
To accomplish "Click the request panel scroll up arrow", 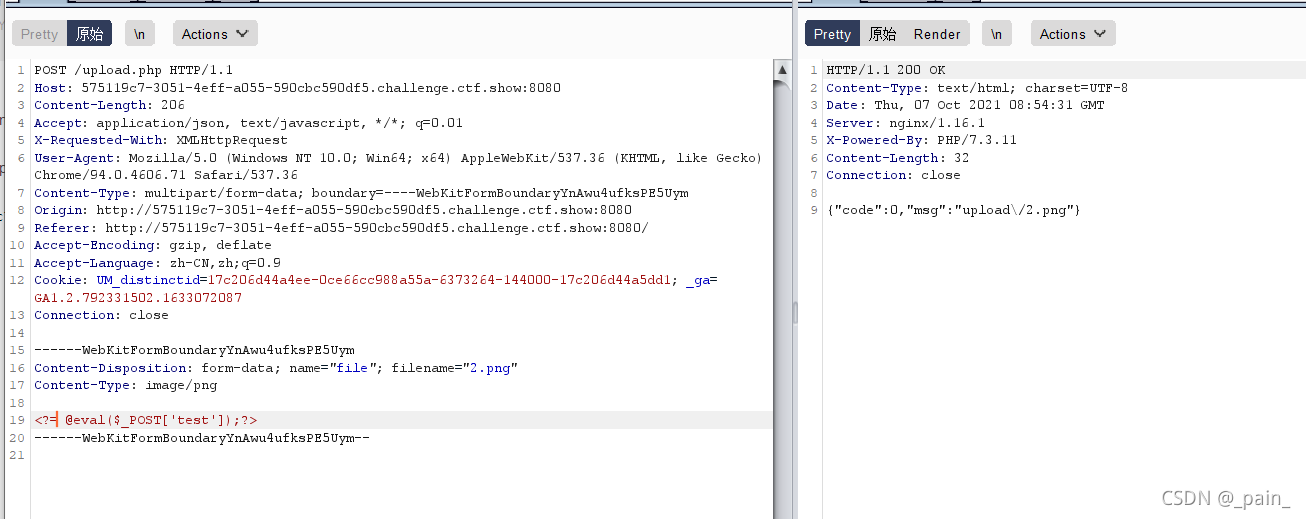I will point(783,70).
